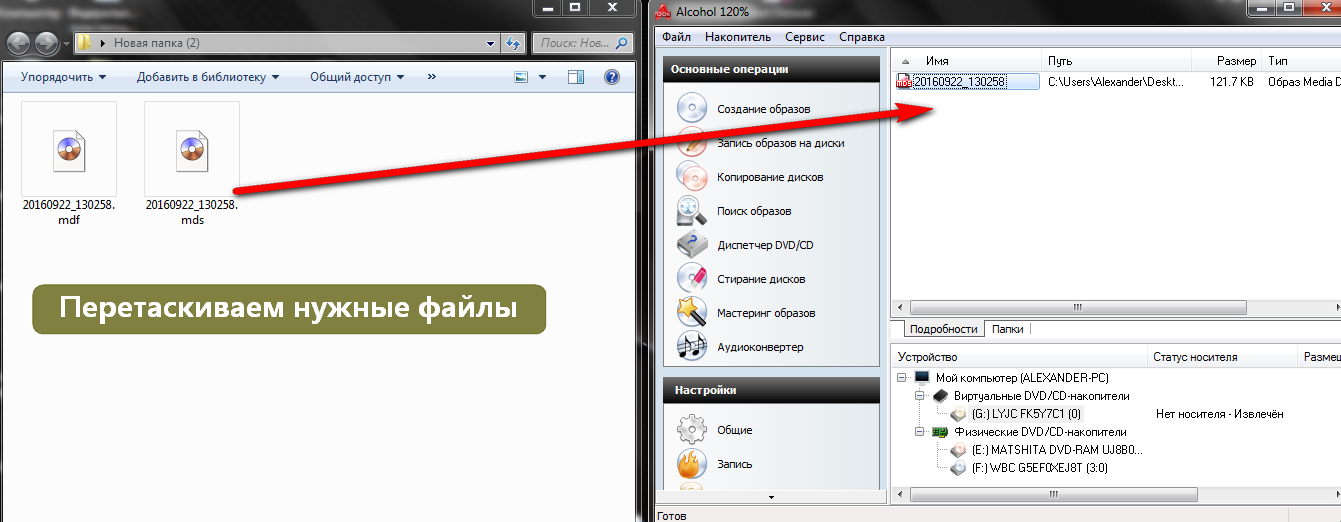Sort image list by Путь column
The width and height of the screenshot is (1341, 522).
point(1115,61)
